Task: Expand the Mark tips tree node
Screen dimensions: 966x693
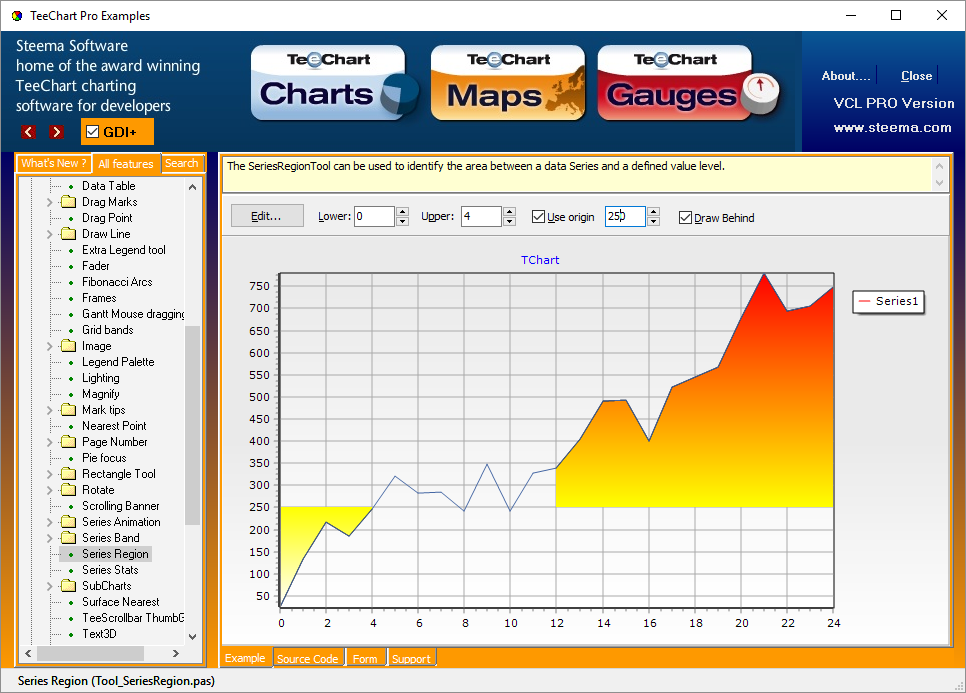Action: (49, 410)
